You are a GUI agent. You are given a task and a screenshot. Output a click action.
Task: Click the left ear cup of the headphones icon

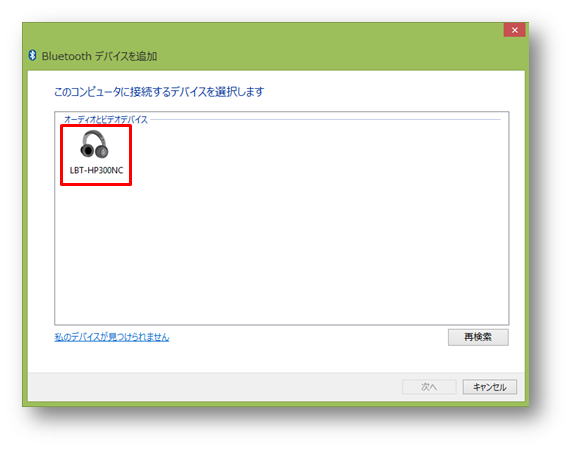(x=87, y=150)
